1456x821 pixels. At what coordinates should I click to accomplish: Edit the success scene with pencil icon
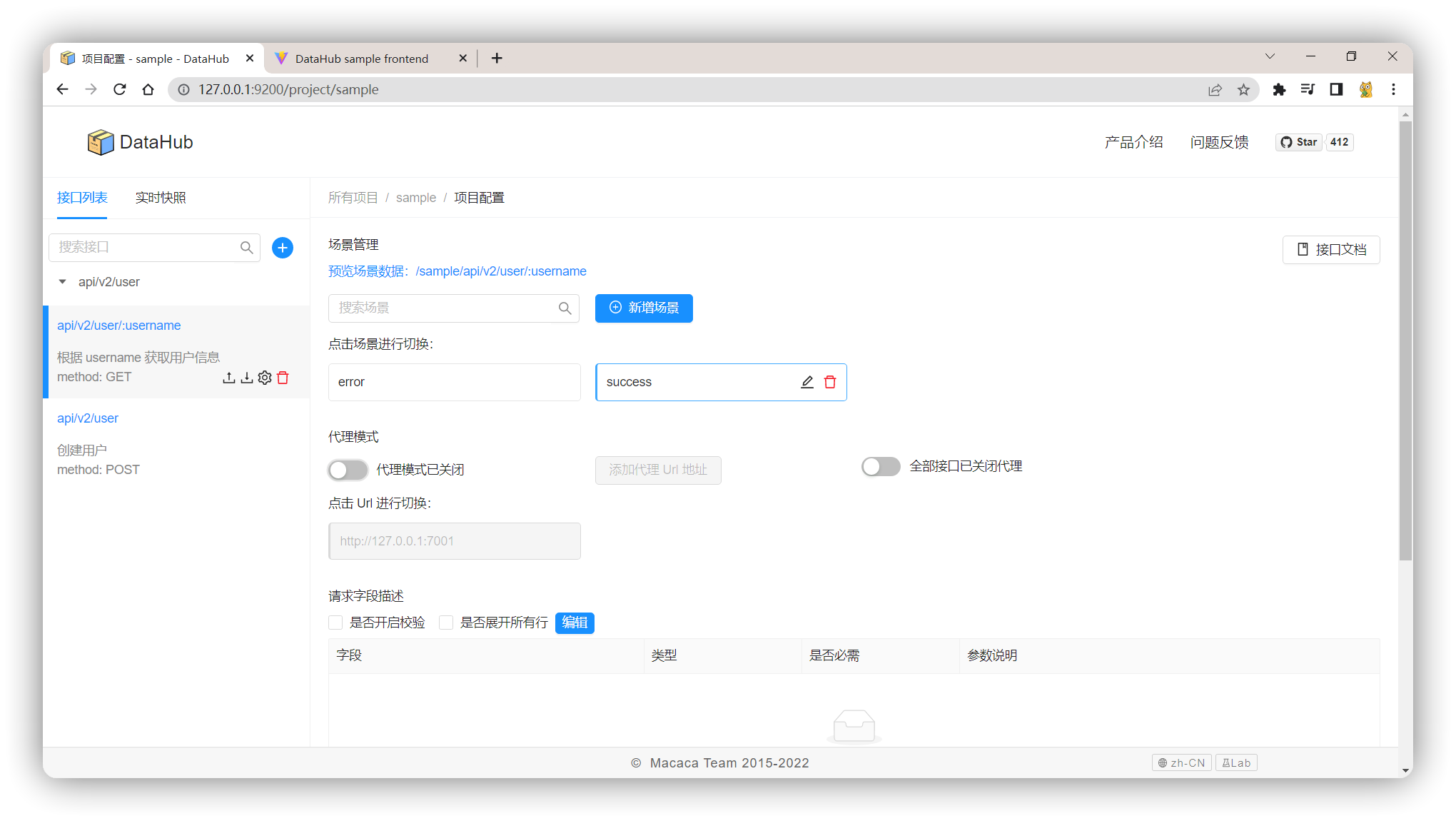tap(807, 382)
